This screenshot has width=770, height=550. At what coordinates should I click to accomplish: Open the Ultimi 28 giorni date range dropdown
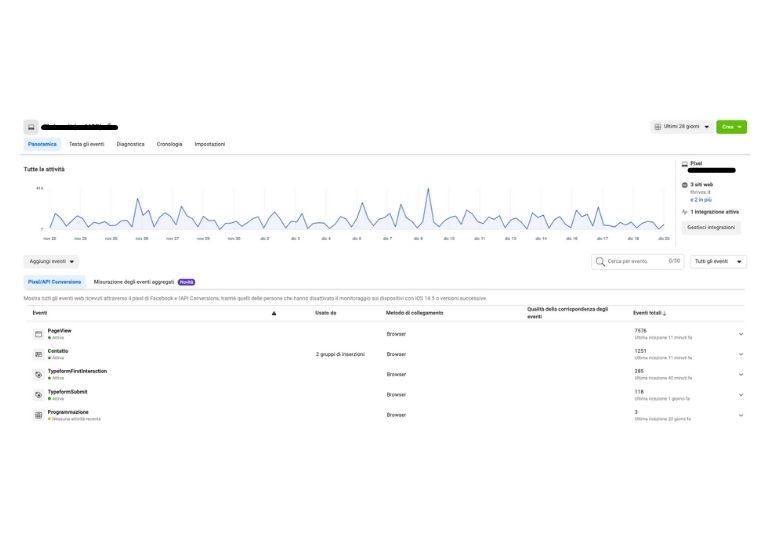coord(682,127)
